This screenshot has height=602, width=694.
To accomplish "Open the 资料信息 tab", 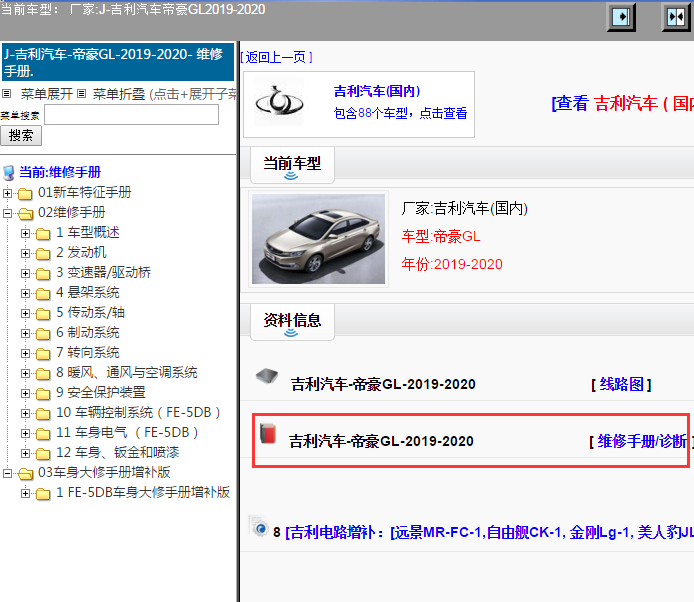I will [292, 321].
